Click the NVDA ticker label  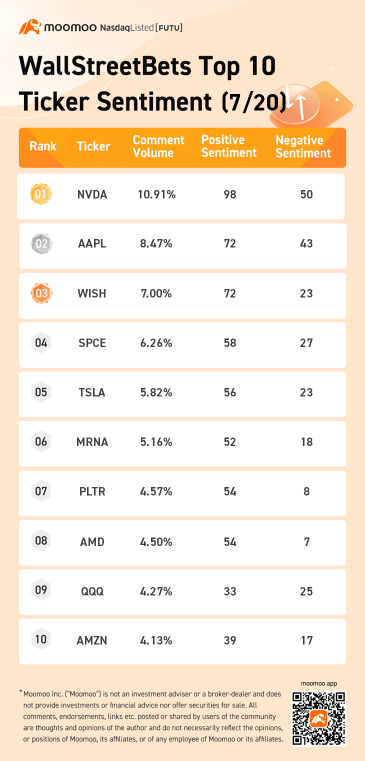(92, 195)
